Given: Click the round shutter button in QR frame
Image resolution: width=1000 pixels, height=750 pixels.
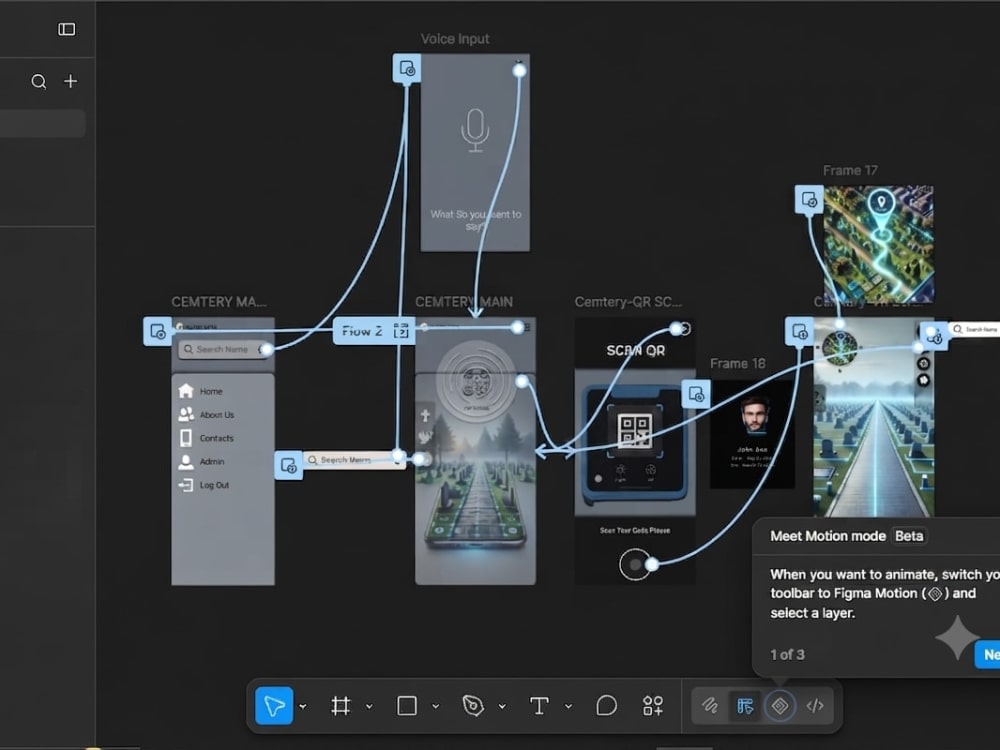Looking at the screenshot, I should (635, 564).
